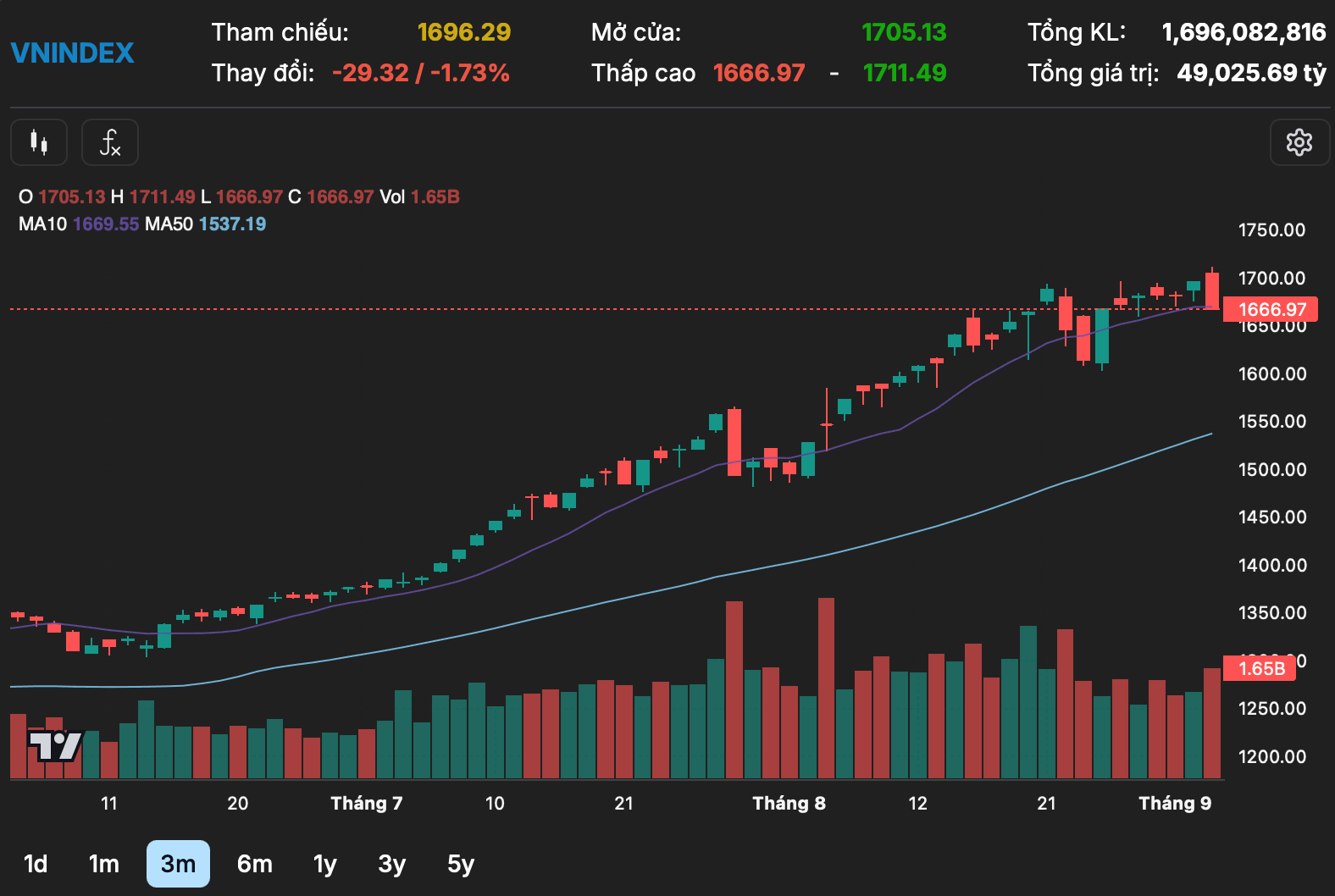
Task: Select the 3m time range
Action: [x=178, y=864]
